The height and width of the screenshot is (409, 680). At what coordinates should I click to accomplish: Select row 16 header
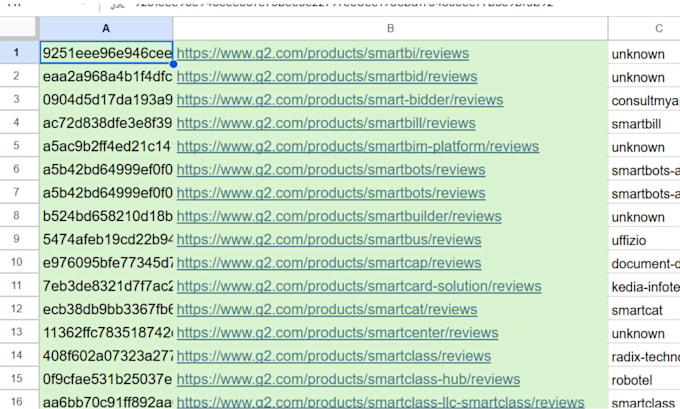click(19, 400)
